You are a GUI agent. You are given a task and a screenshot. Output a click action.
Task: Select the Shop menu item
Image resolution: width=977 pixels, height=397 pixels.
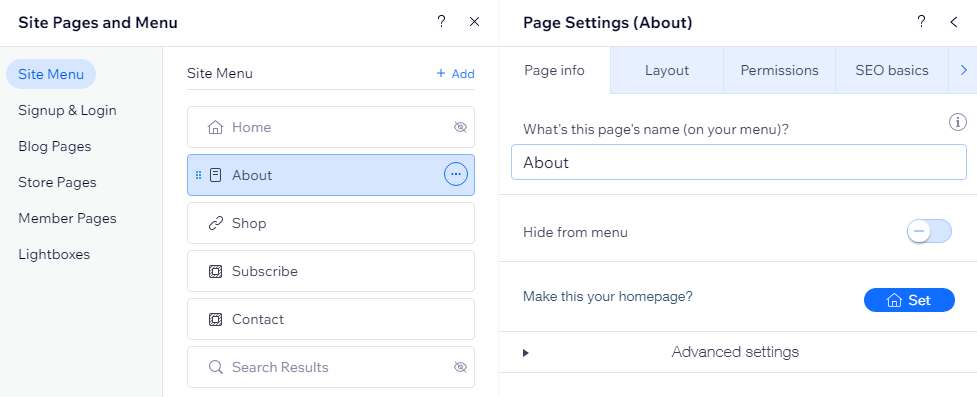[331, 223]
